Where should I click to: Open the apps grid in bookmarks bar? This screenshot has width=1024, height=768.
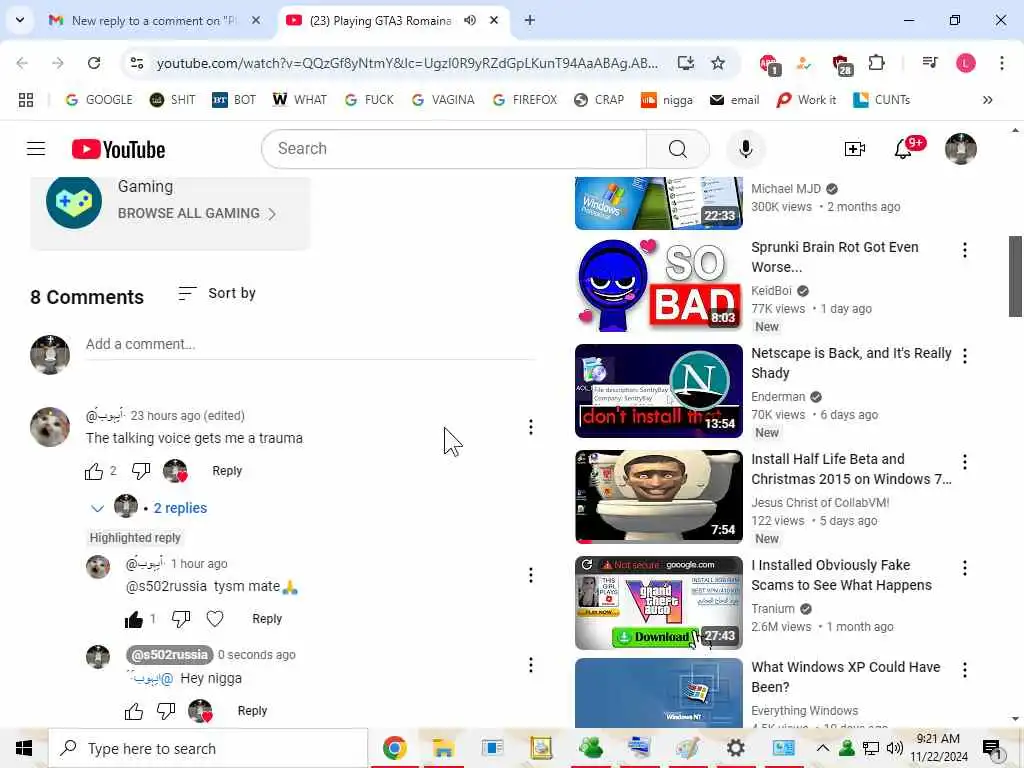point(25,100)
